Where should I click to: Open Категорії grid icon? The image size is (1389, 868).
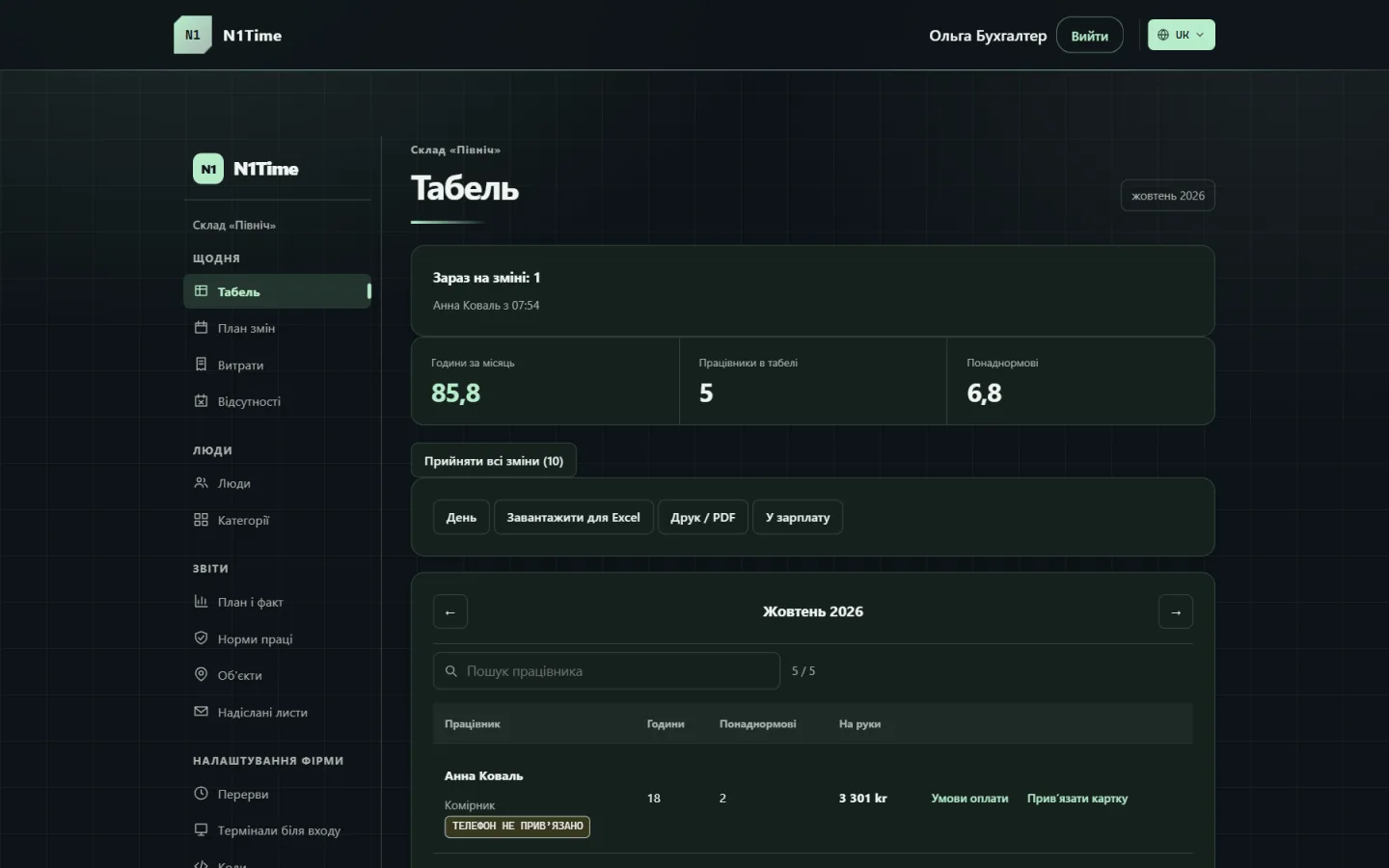(201, 520)
